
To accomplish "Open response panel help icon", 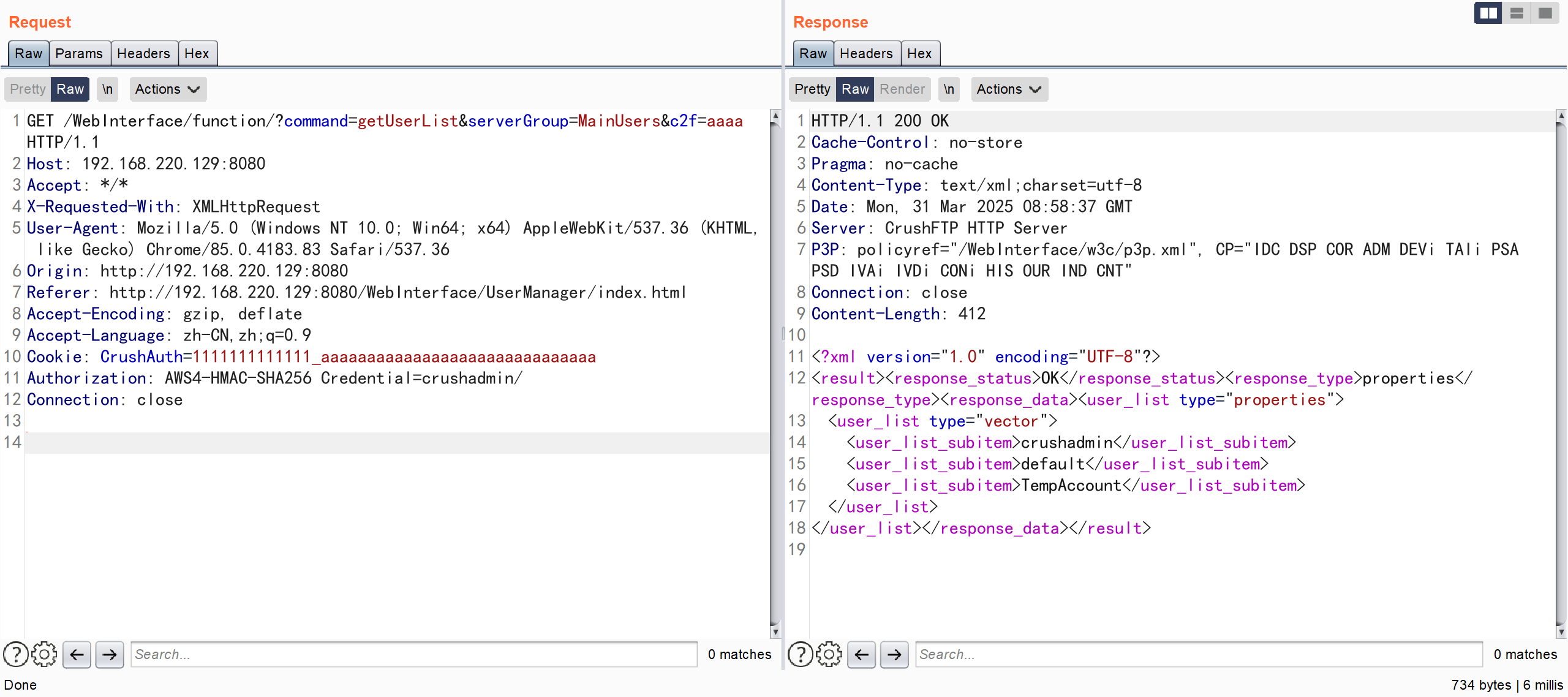I will (x=800, y=654).
